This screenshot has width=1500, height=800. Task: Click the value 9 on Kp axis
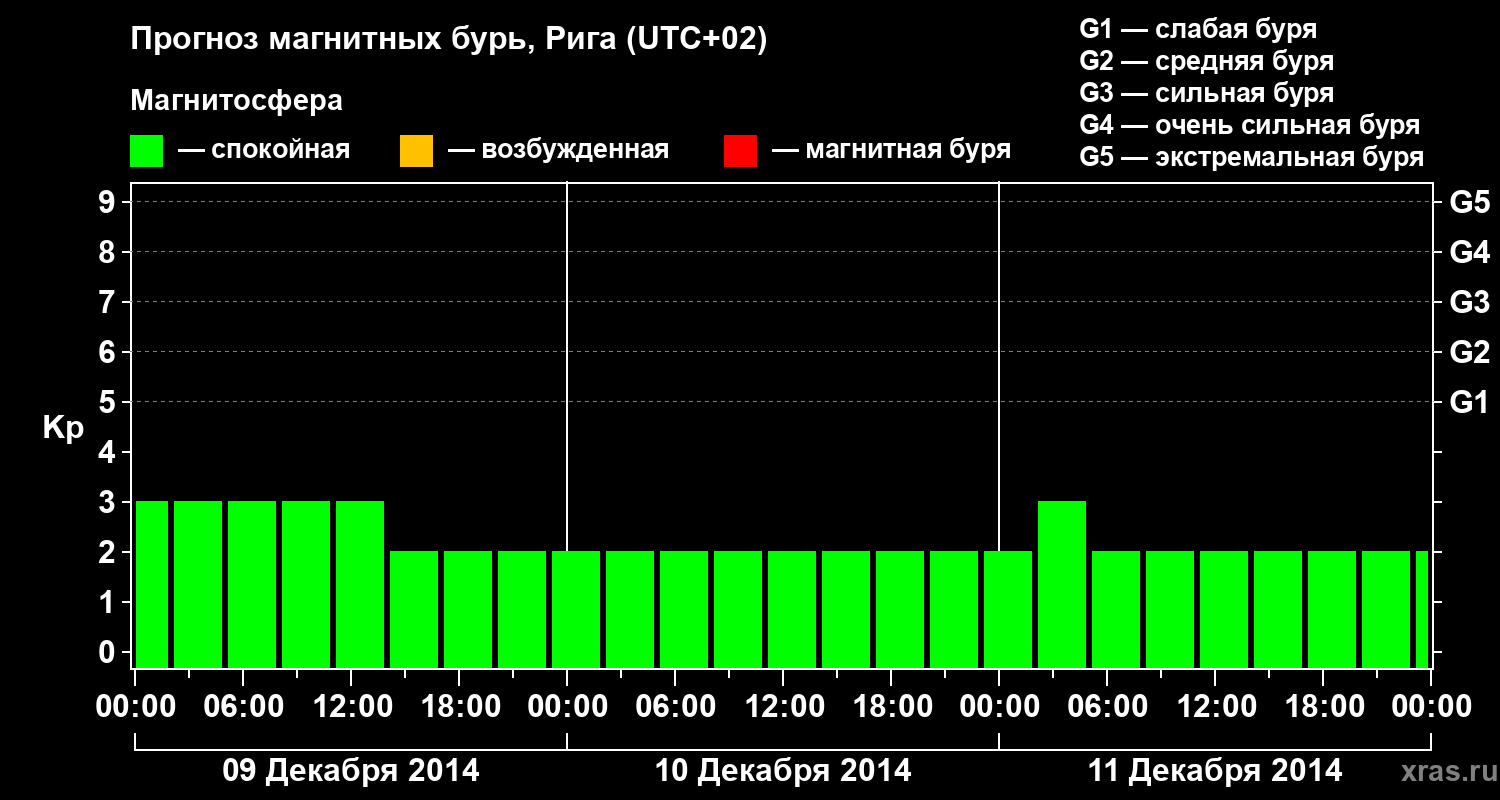109,202
